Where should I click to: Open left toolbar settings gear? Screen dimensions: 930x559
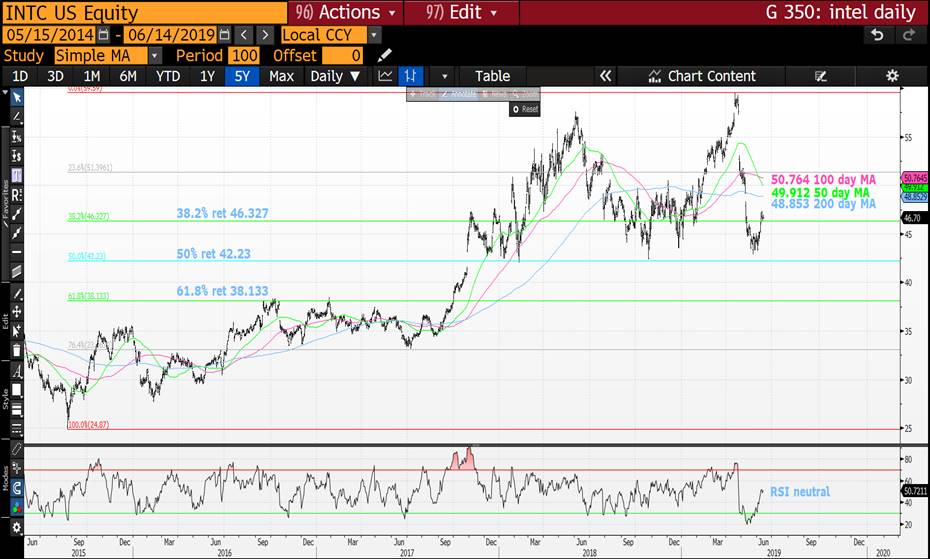(17, 527)
